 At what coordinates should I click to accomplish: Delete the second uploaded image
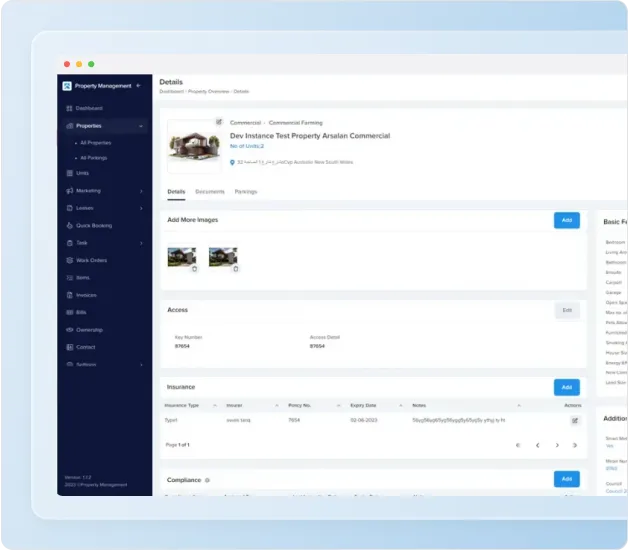(x=236, y=269)
